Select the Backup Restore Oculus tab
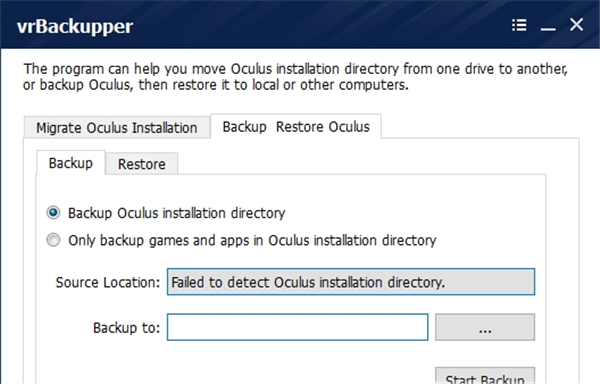The width and height of the screenshot is (600, 384). 296,127
